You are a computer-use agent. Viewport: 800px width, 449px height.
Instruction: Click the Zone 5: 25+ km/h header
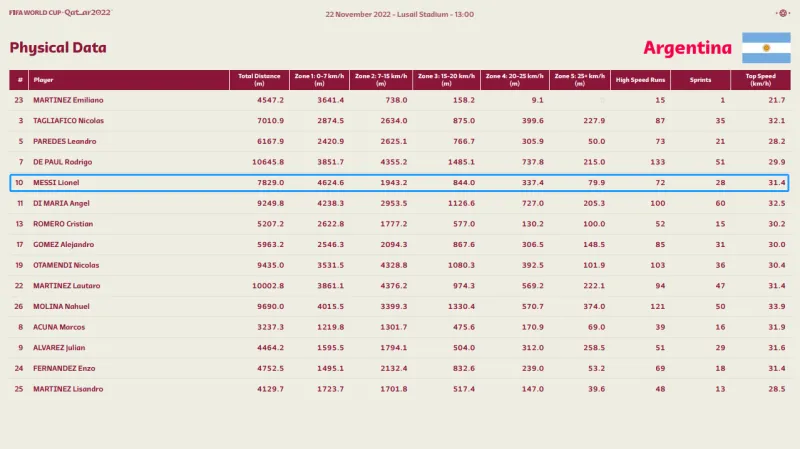click(578, 80)
